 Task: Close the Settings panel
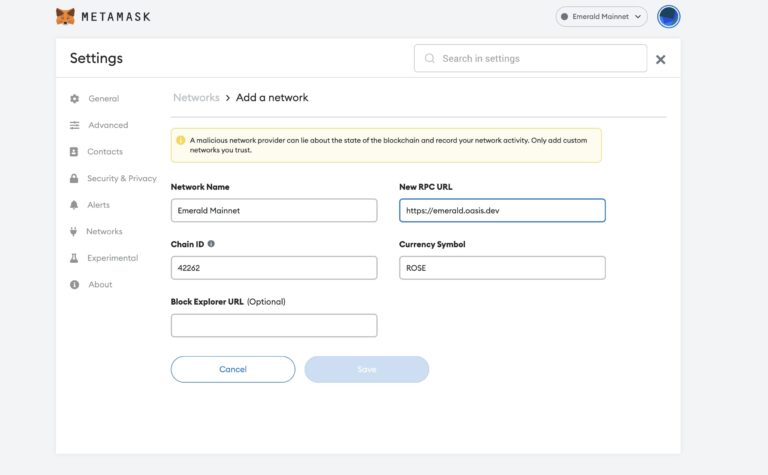tap(660, 59)
